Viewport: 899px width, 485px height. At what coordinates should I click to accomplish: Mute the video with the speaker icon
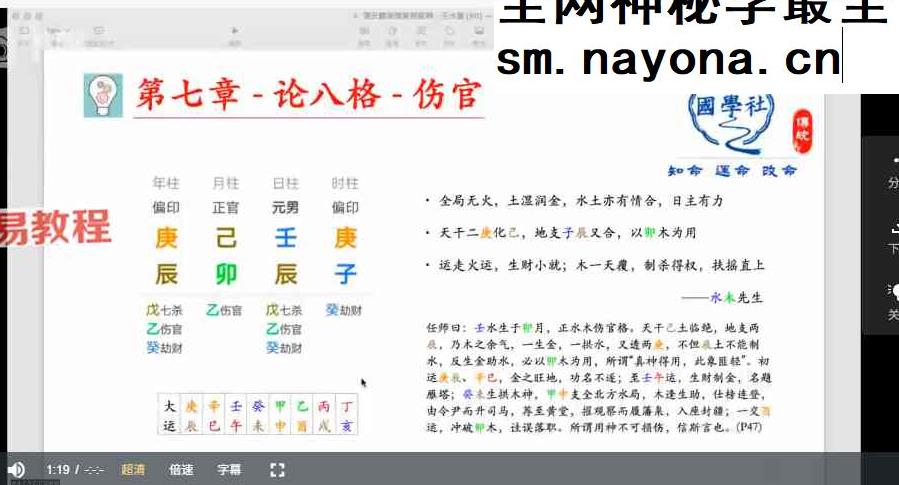pyautogui.click(x=16, y=470)
